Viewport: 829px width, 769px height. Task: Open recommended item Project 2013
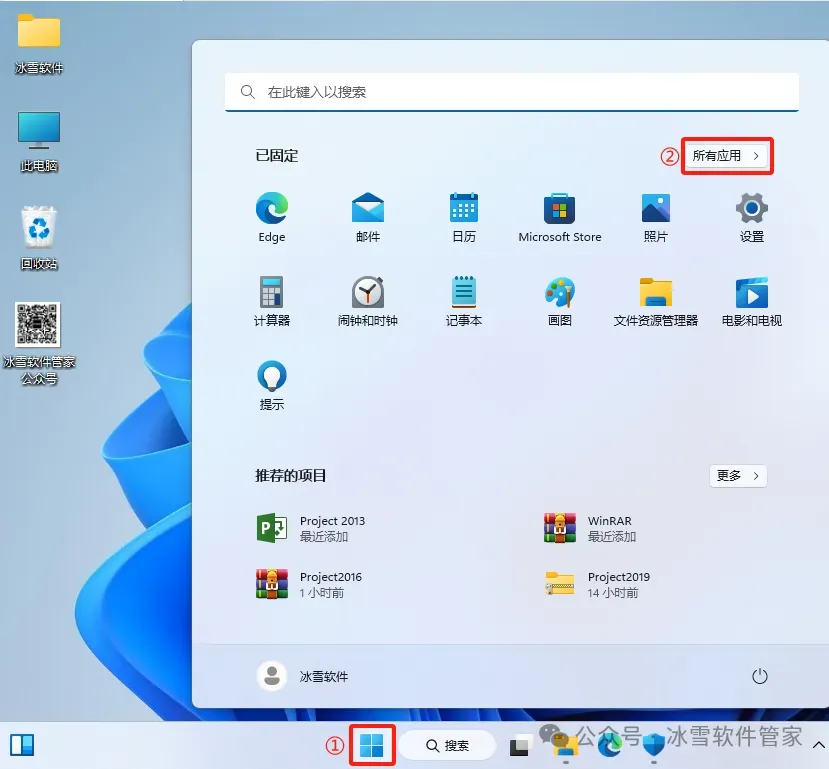coord(311,528)
